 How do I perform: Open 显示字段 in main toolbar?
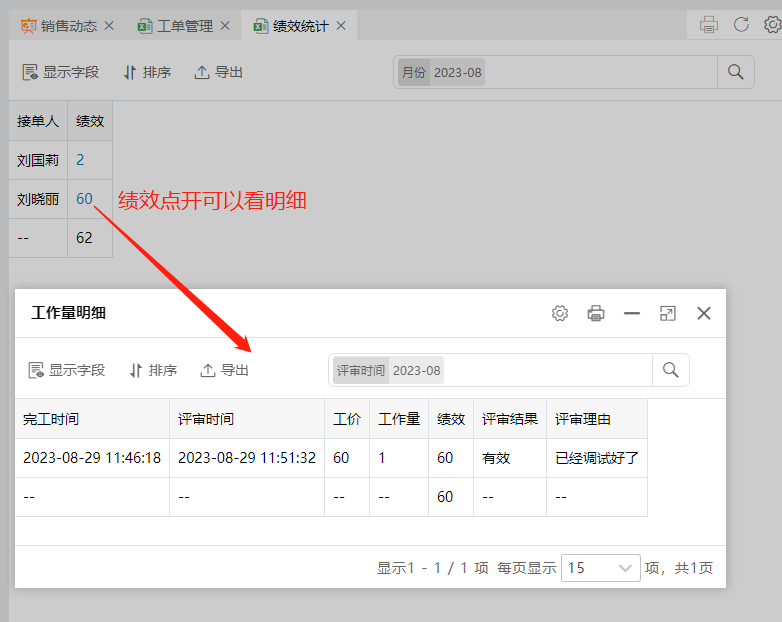tap(60, 72)
